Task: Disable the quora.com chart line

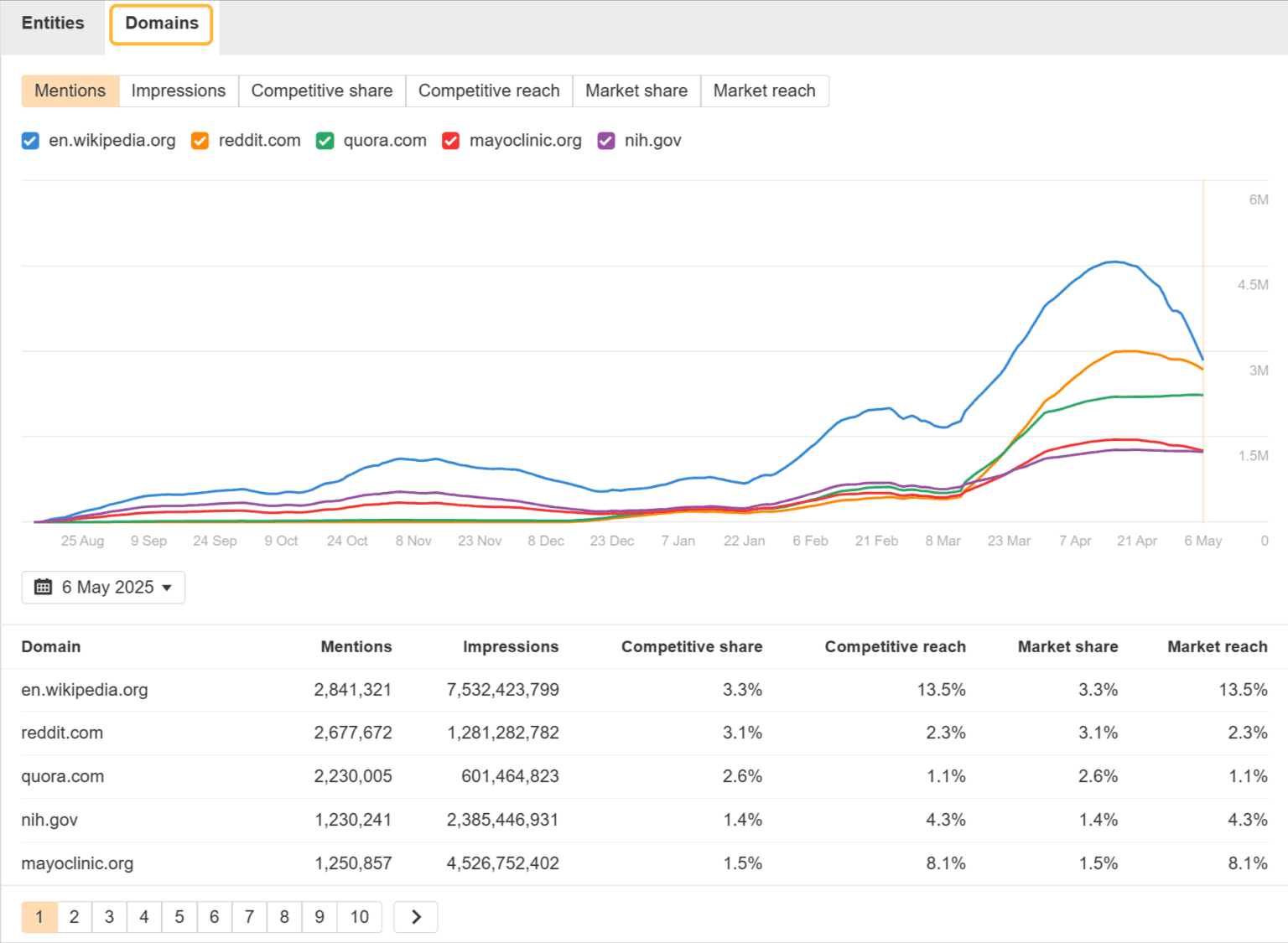Action: (325, 141)
